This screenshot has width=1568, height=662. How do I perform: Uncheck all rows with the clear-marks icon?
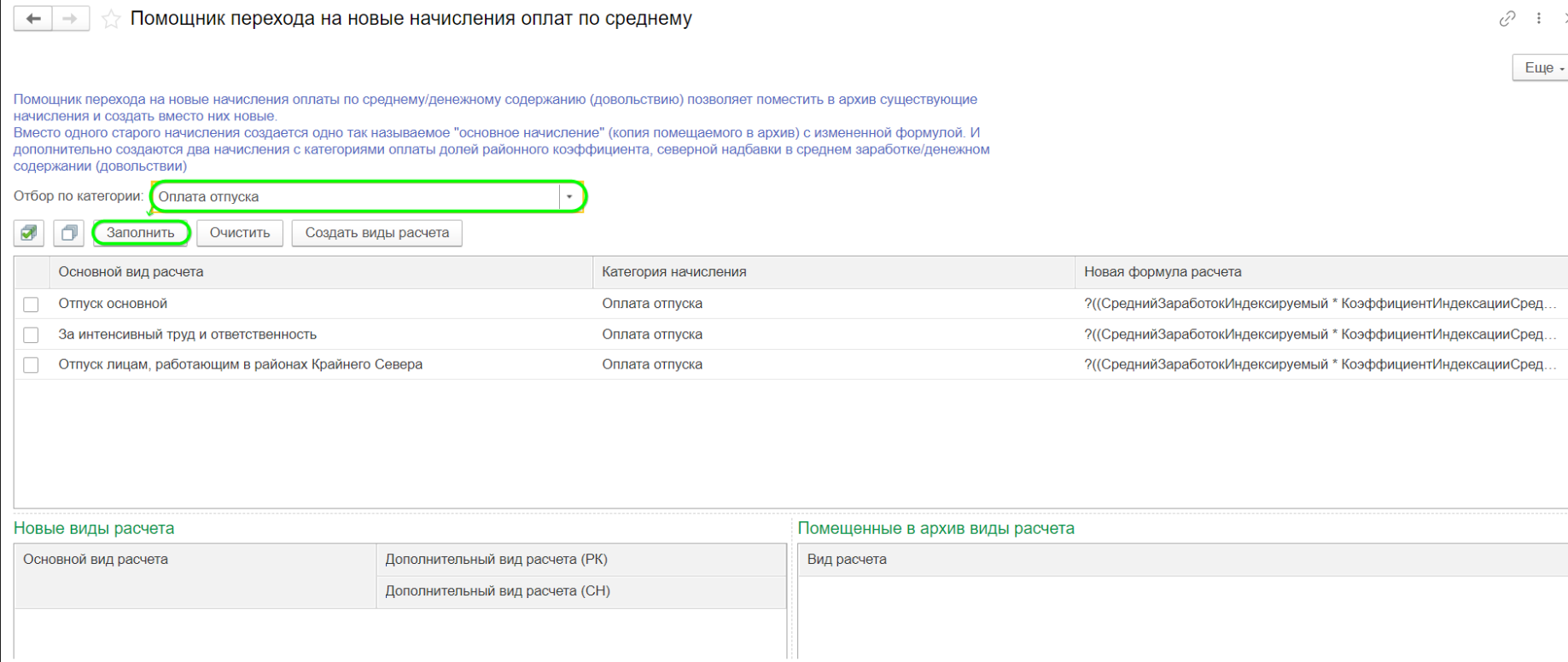click(x=69, y=233)
